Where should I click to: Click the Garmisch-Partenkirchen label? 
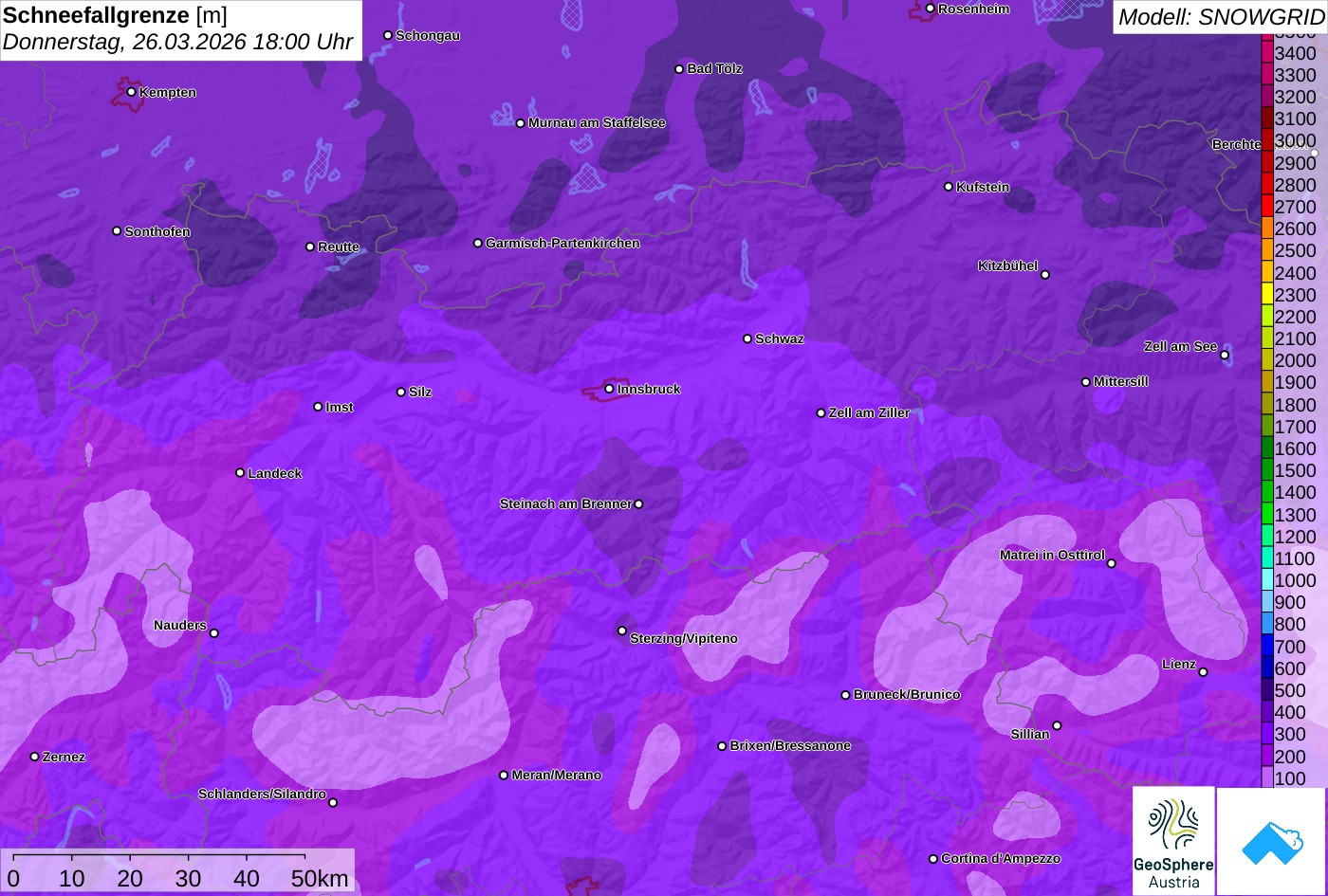point(563,244)
